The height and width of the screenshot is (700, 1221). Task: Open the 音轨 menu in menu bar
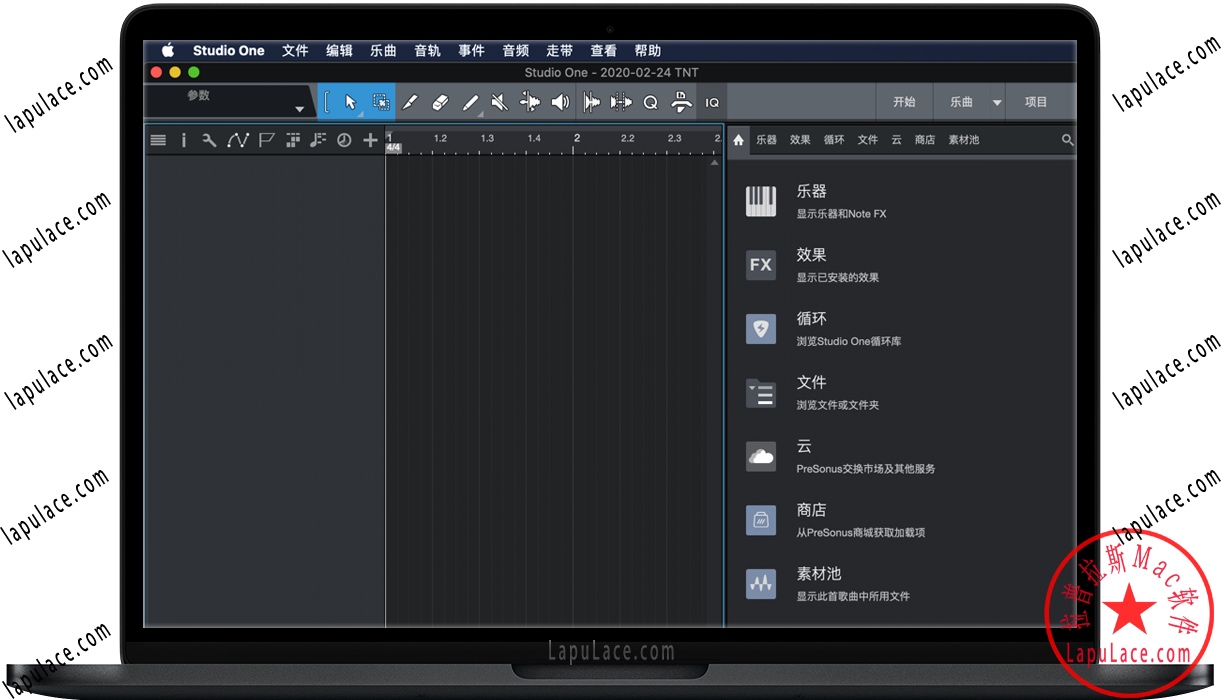click(x=427, y=51)
